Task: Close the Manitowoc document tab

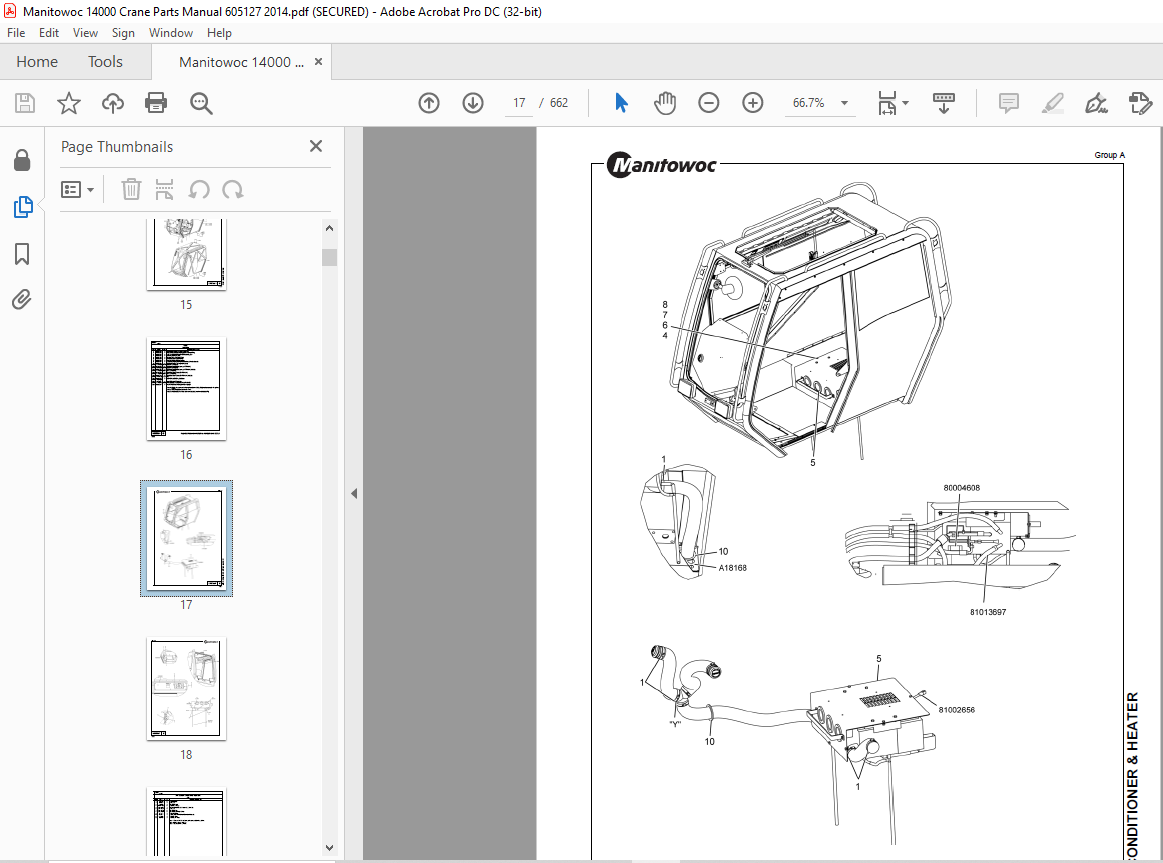Action: 318,62
